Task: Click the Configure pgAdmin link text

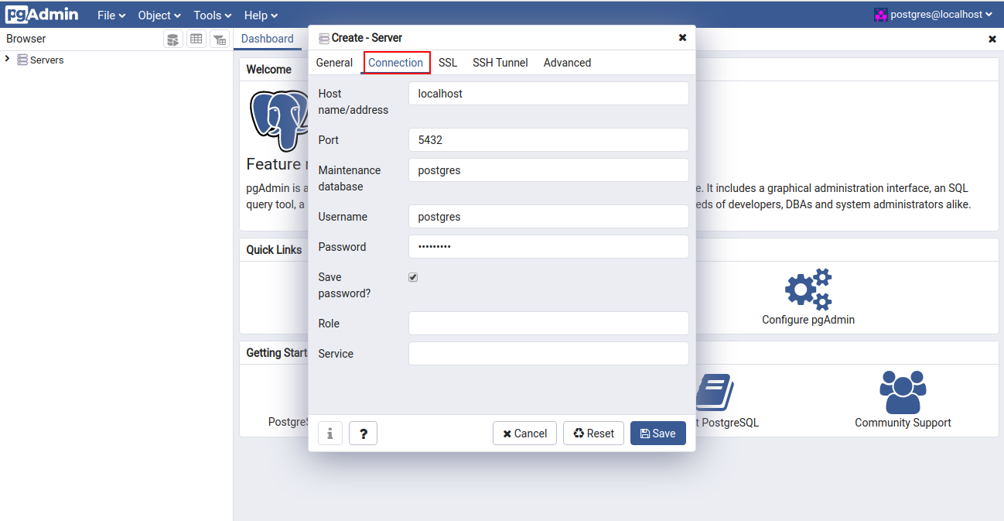Action: [x=808, y=319]
